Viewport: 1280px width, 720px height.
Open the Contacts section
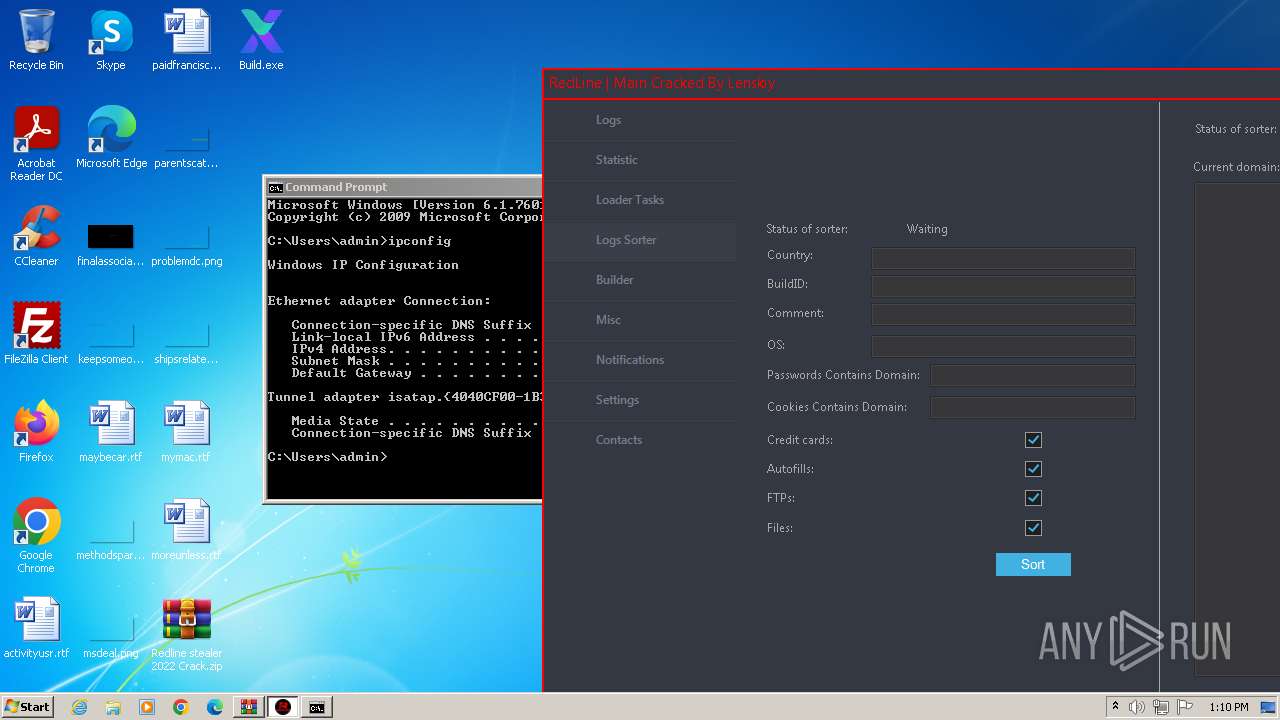pos(640,440)
